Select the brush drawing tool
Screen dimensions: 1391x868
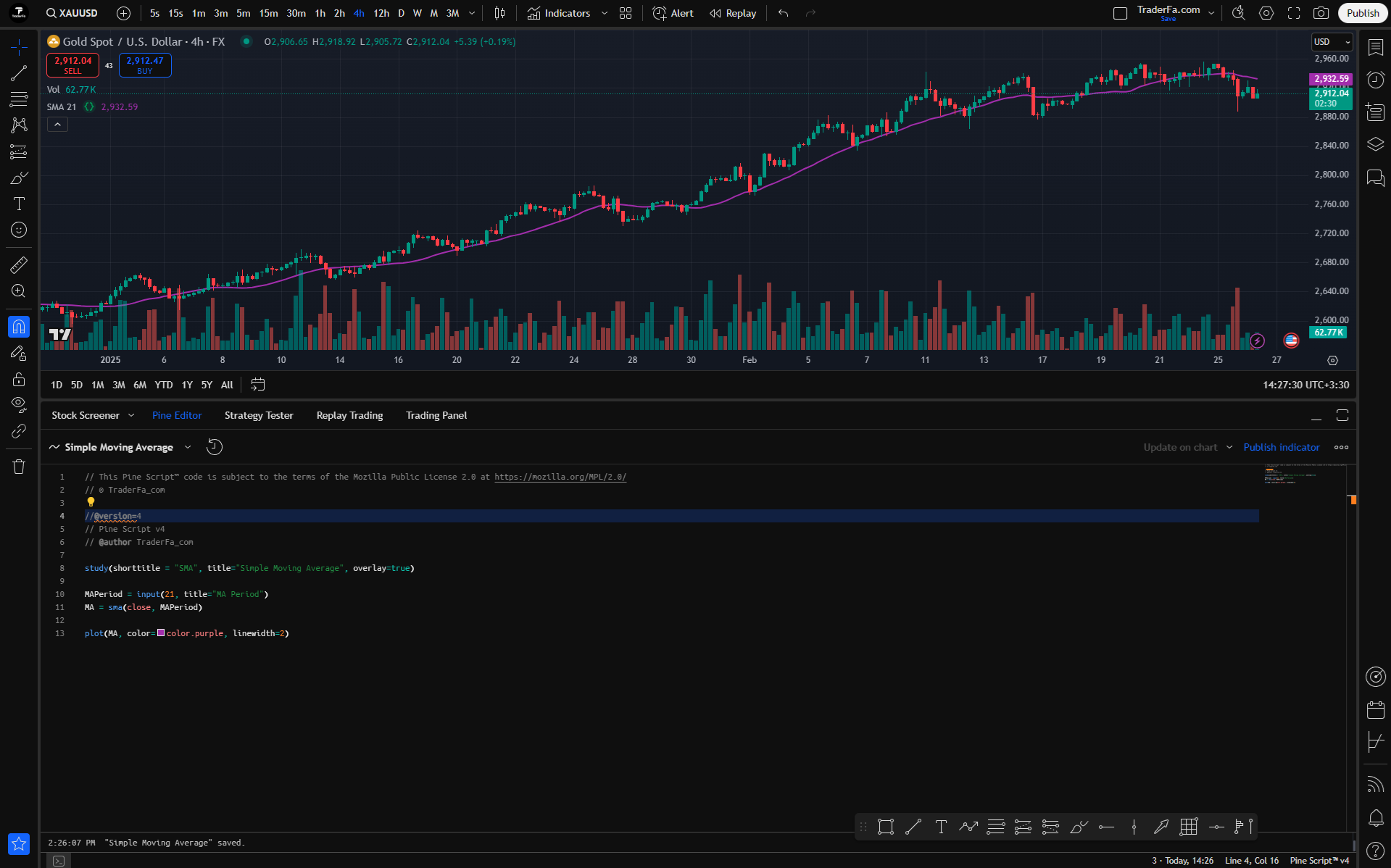(19, 178)
